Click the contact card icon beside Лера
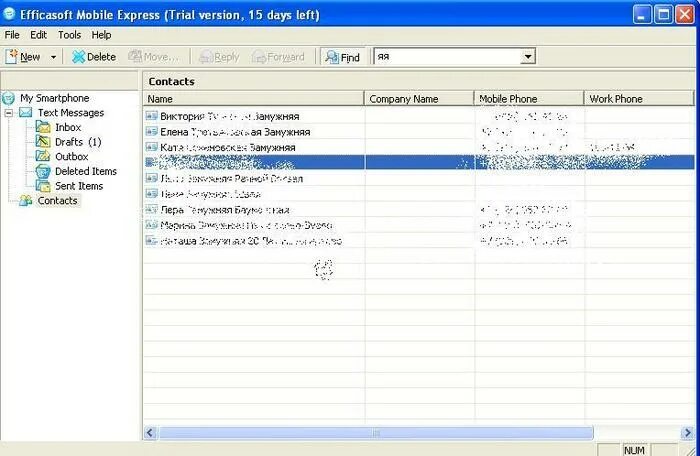Screen dimensions: 700x456 pyautogui.click(x=151, y=209)
